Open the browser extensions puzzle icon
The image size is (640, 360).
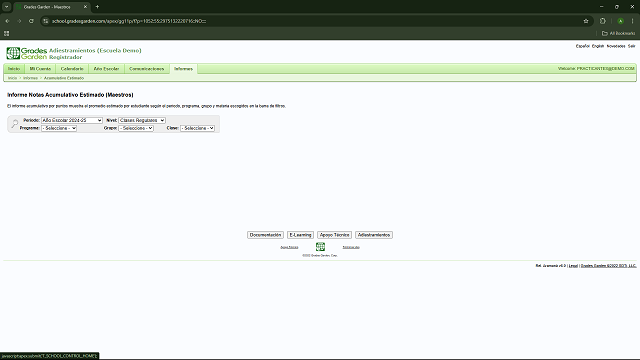coord(603,21)
